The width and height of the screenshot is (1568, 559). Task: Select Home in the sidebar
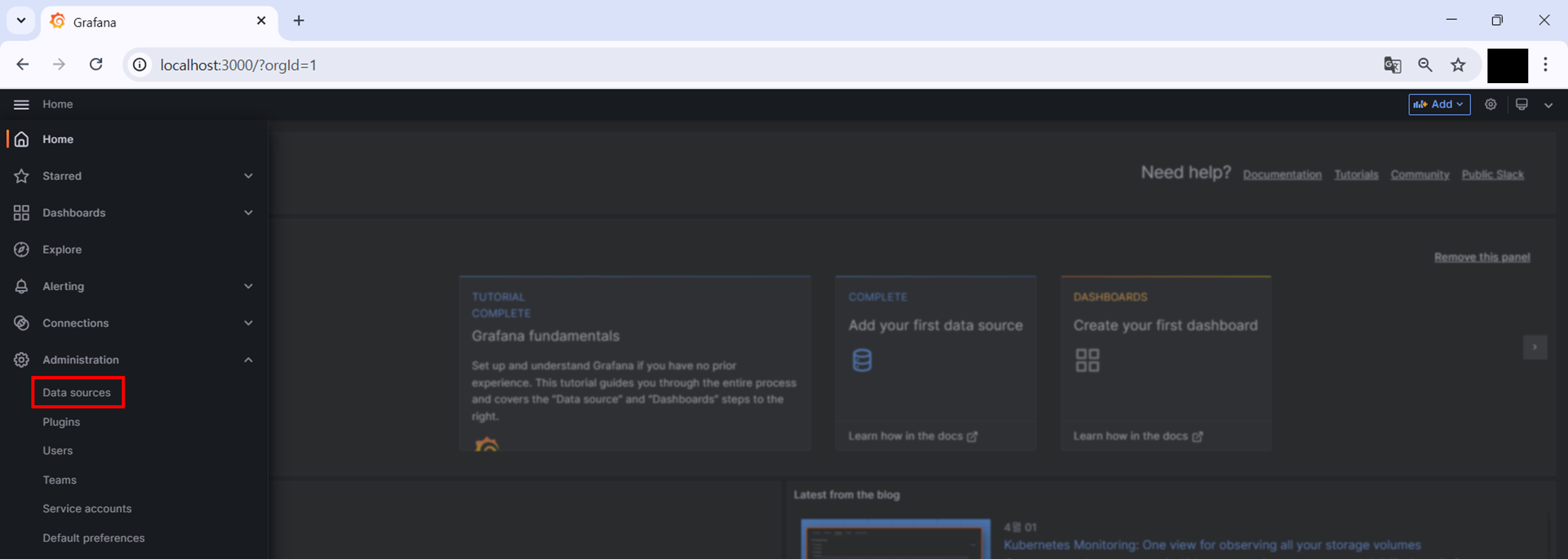coord(58,140)
